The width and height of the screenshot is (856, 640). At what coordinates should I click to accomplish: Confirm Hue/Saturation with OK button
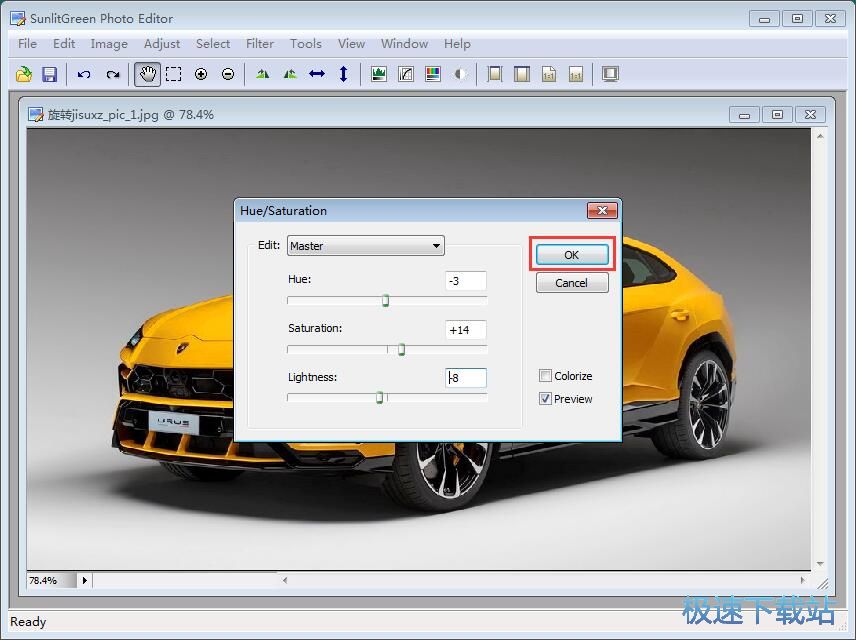tap(572, 254)
